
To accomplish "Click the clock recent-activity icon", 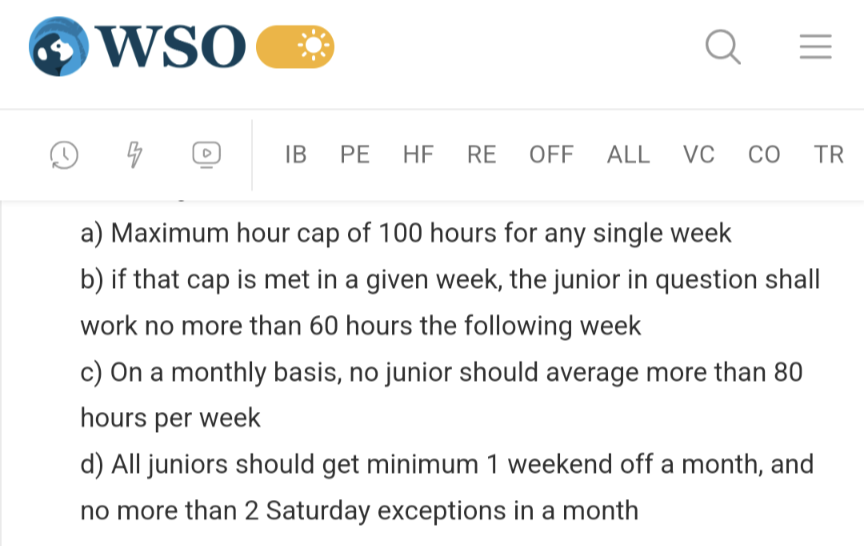I will [x=63, y=154].
